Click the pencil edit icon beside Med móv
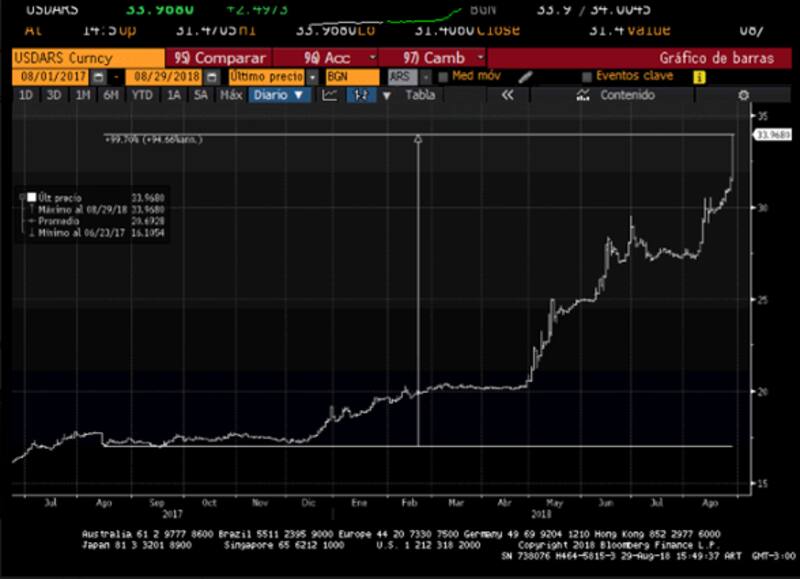This screenshot has width=800, height=579. [526, 77]
